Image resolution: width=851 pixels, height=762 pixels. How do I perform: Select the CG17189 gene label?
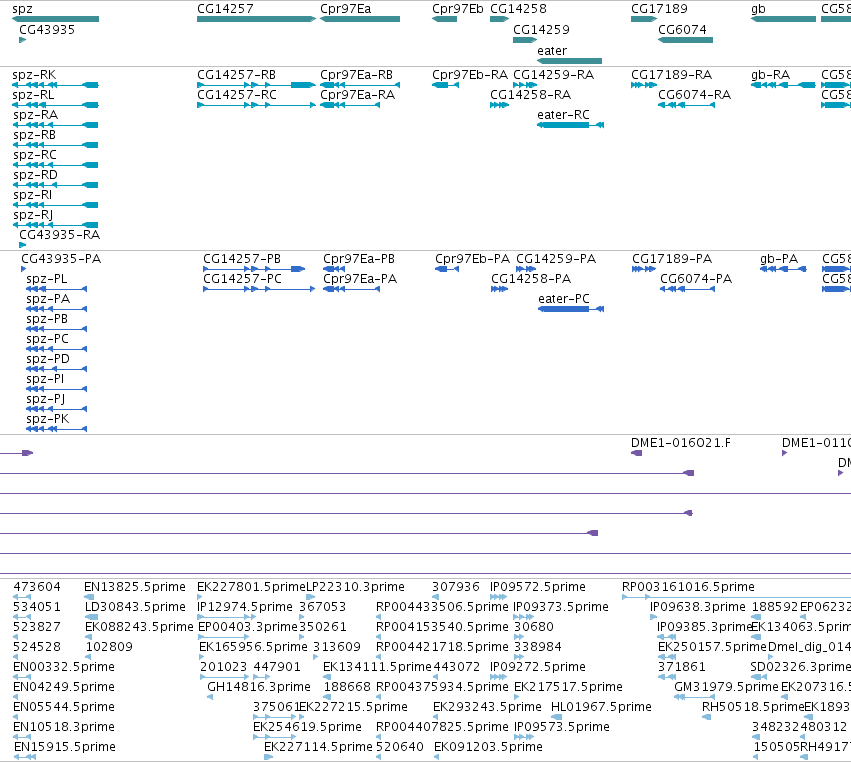pos(659,9)
